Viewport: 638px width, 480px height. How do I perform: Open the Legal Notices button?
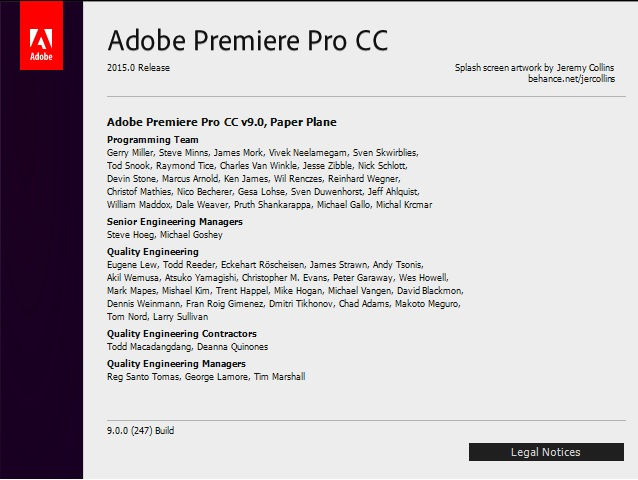pos(545,452)
